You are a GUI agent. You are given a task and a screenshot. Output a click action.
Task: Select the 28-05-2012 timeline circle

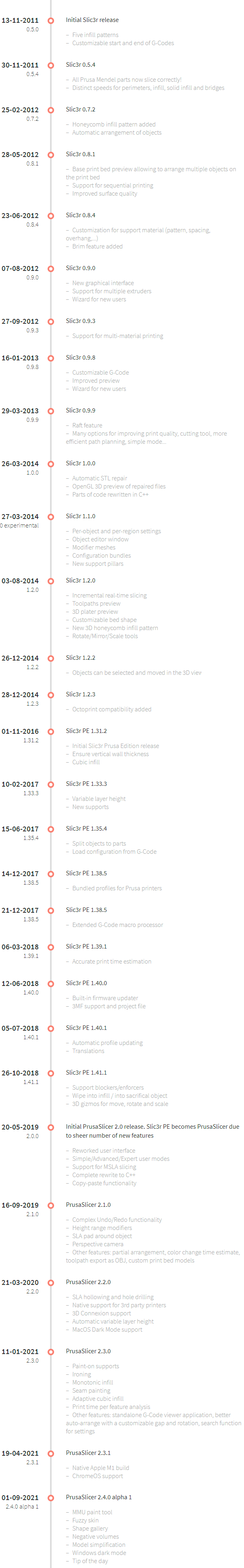tap(50, 155)
